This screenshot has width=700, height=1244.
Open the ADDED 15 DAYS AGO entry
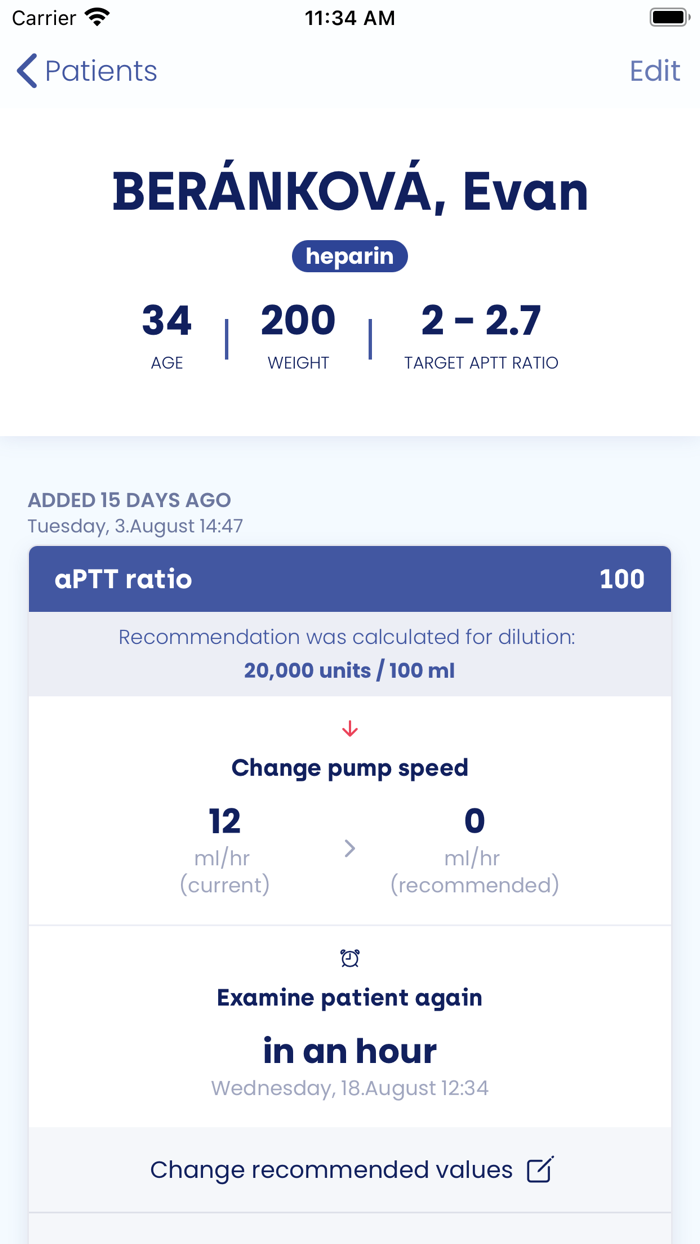pos(123,500)
